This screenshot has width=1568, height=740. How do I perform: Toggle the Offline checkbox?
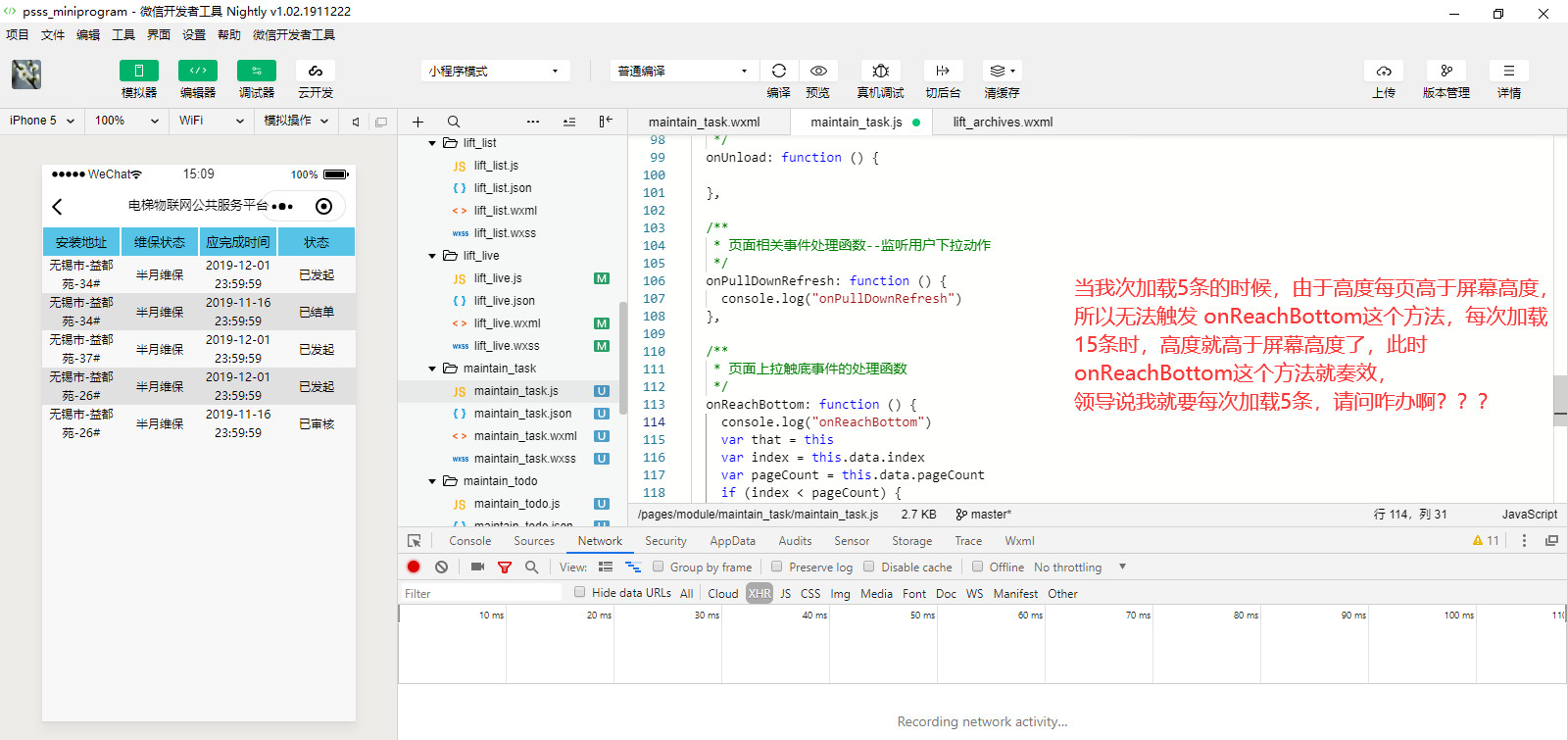(x=977, y=567)
